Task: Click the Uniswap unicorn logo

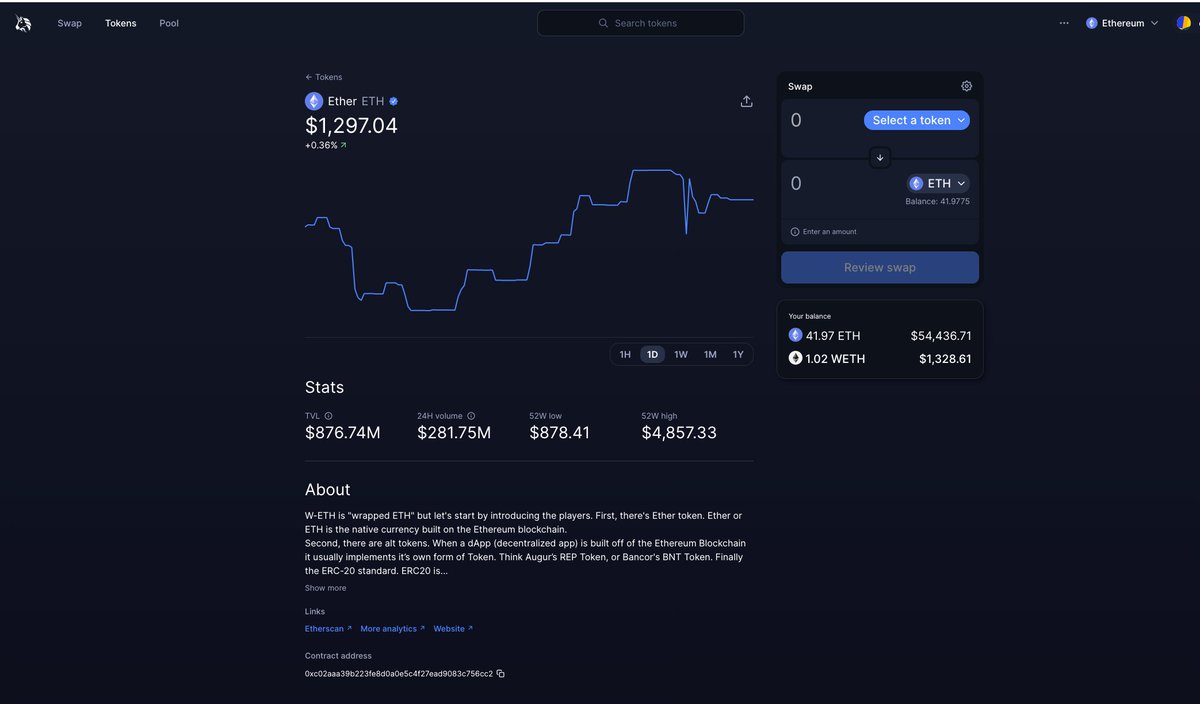Action: [23, 23]
